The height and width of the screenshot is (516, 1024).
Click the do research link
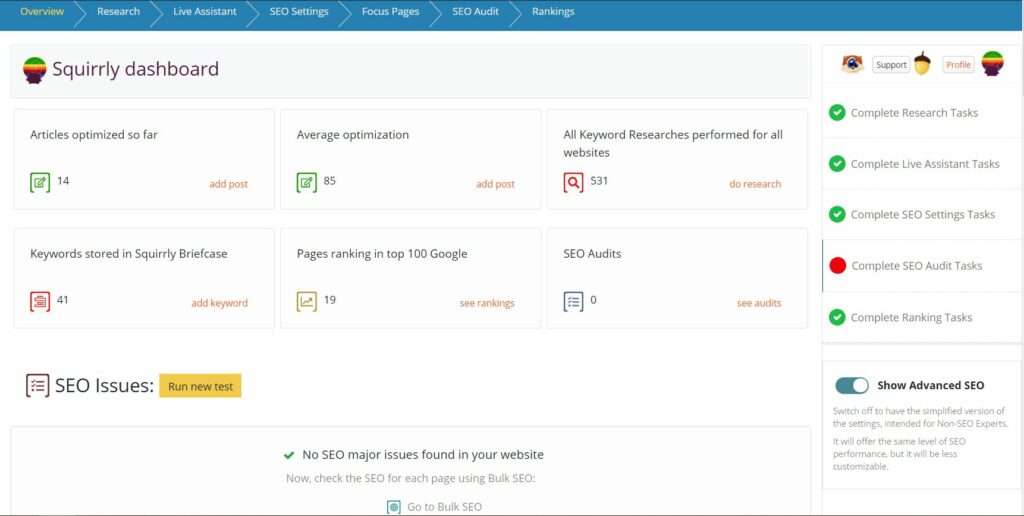point(755,184)
